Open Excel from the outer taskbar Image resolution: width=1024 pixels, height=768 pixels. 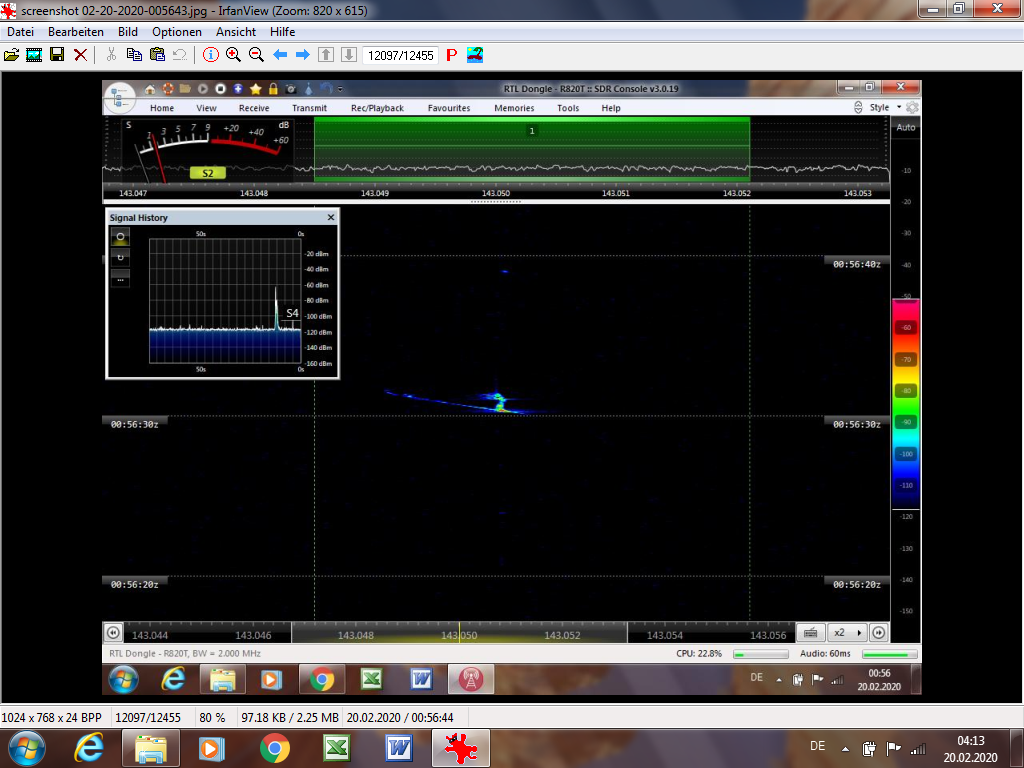[x=336, y=748]
